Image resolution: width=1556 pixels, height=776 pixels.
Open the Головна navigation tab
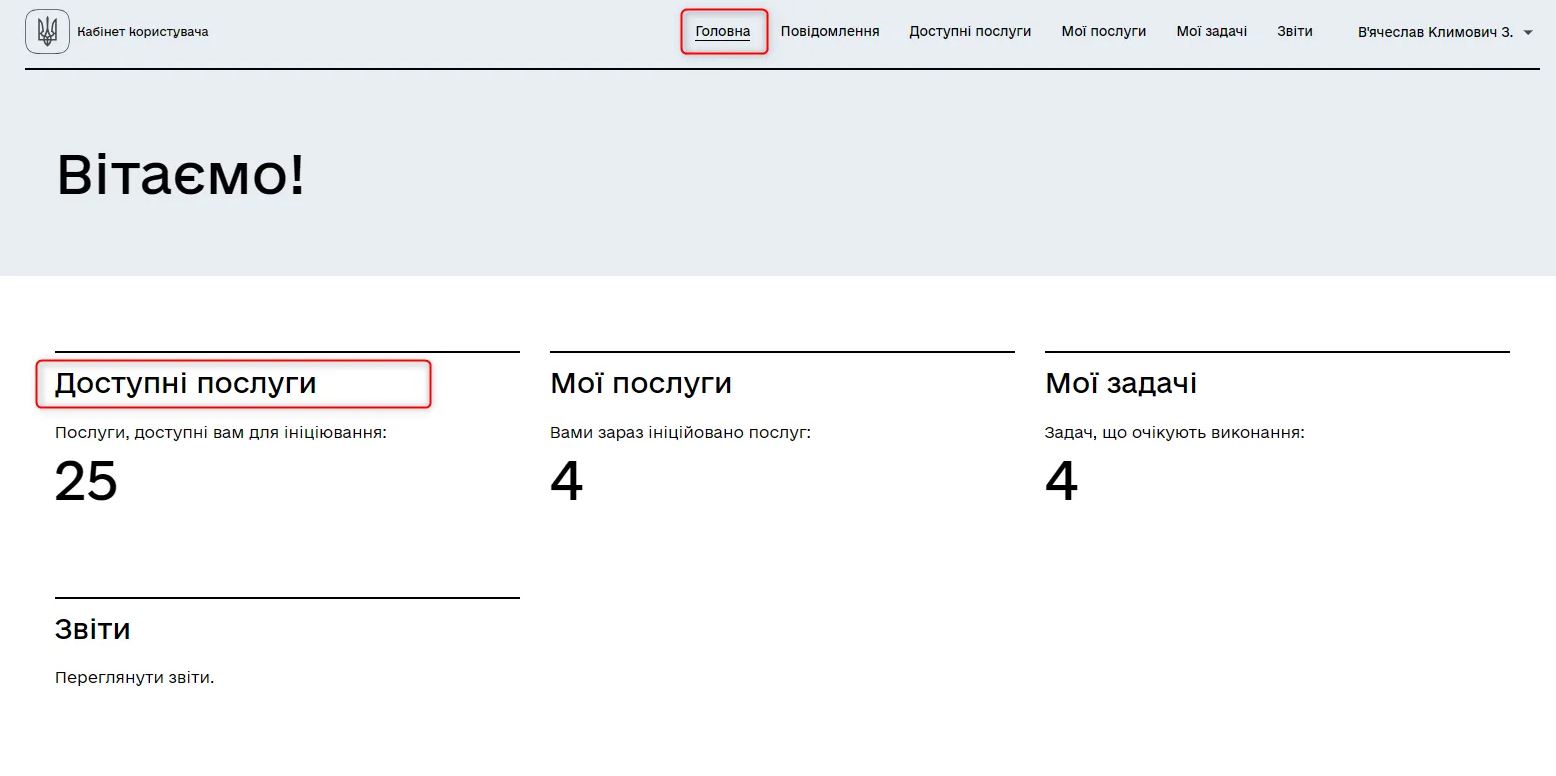coord(723,31)
